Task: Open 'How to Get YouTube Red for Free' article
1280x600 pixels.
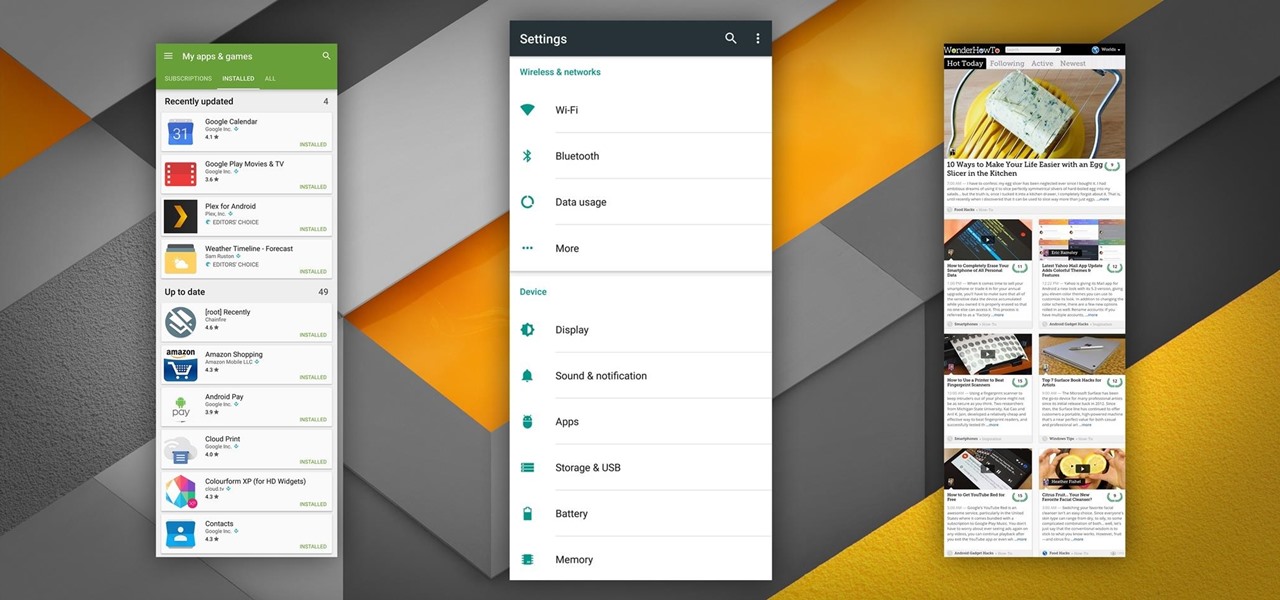Action: click(977, 497)
